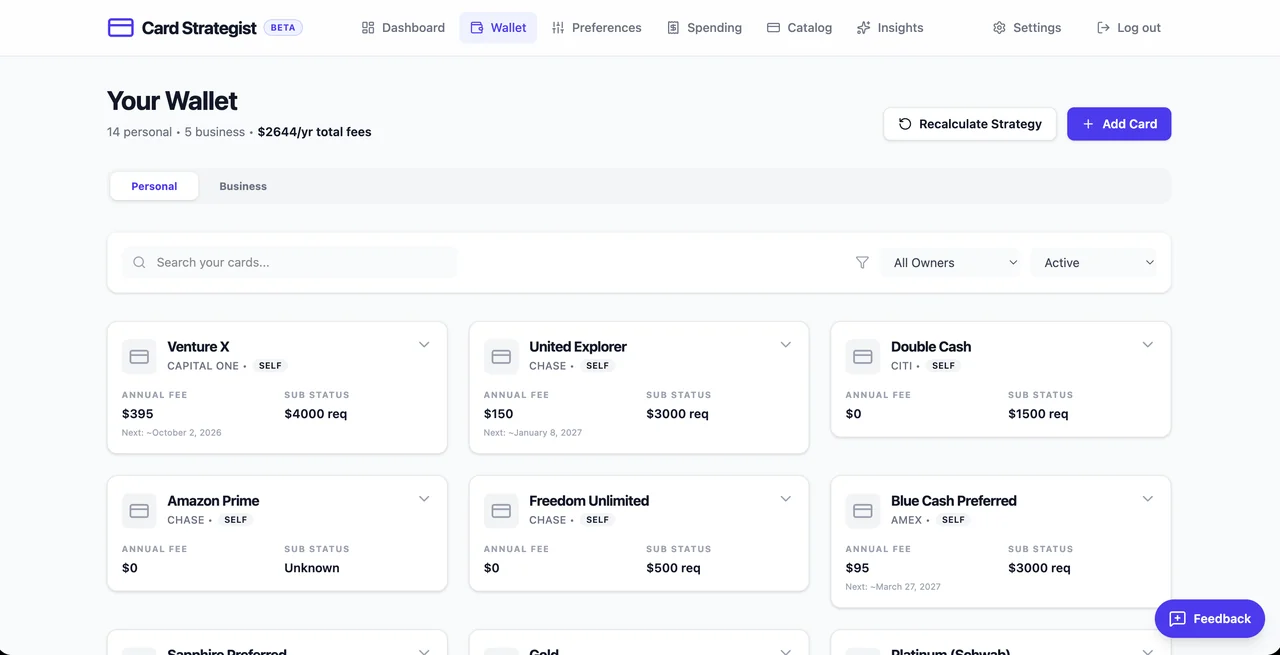Image resolution: width=1280 pixels, height=655 pixels.
Task: Expand the United Explorer card details
Action: point(786,345)
